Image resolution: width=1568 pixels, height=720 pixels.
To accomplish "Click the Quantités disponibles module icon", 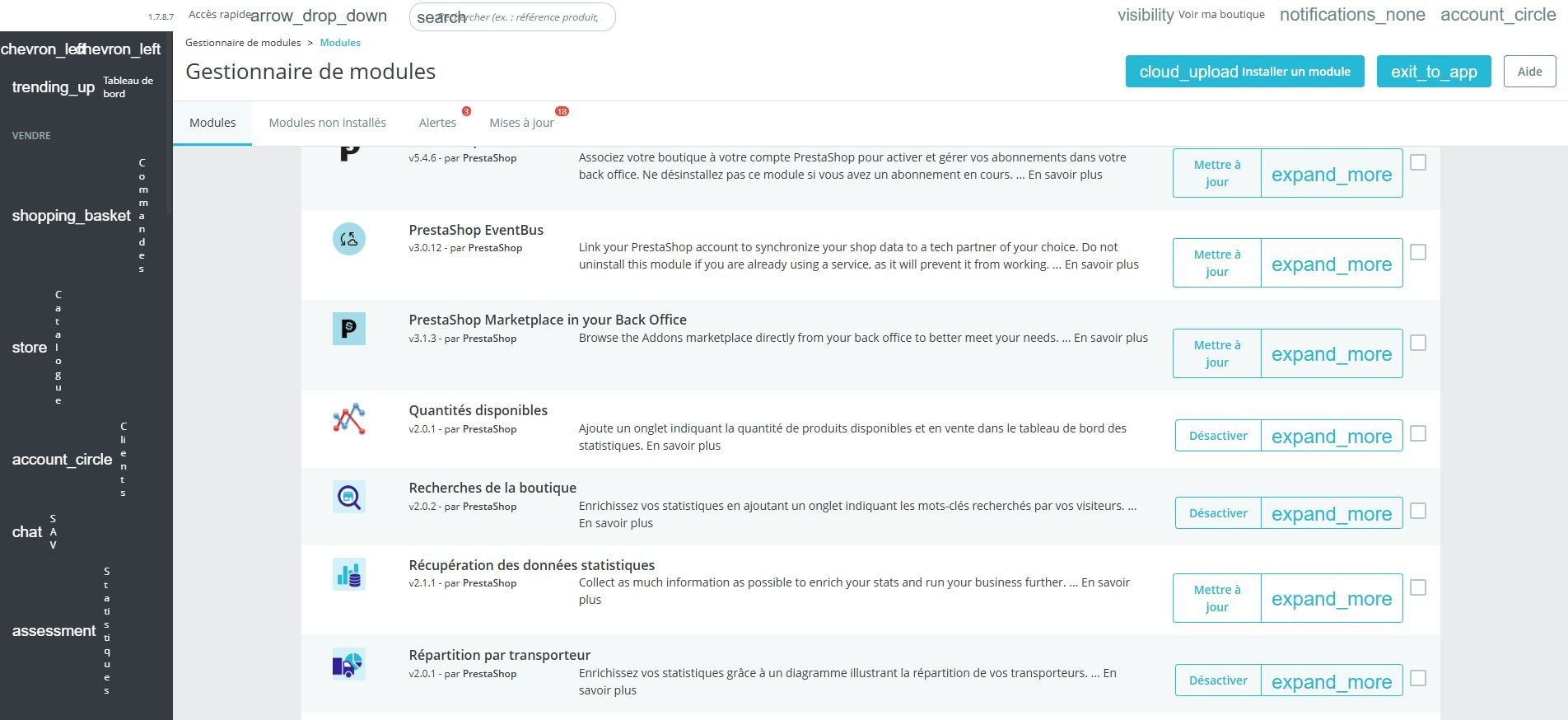I will click(349, 418).
